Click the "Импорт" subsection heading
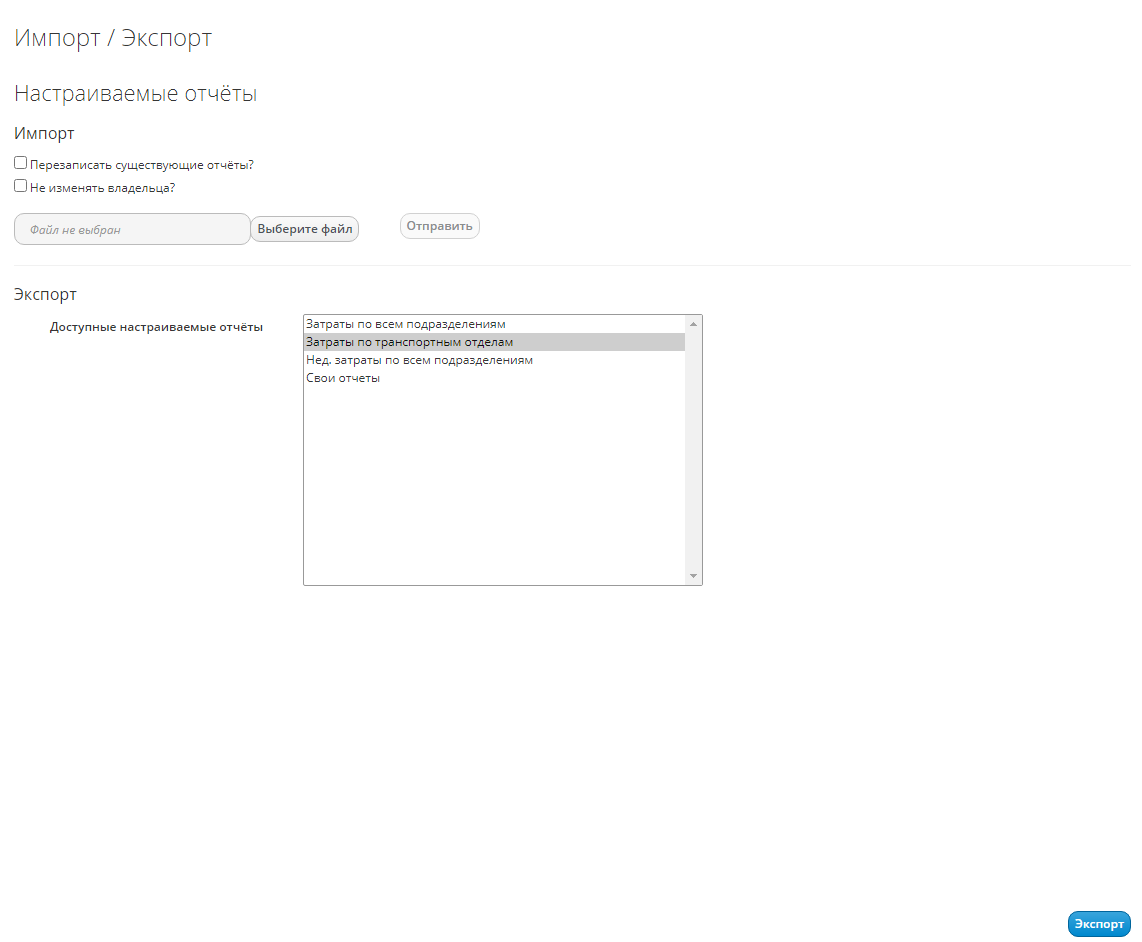The width and height of the screenshot is (1142, 942). (44, 133)
